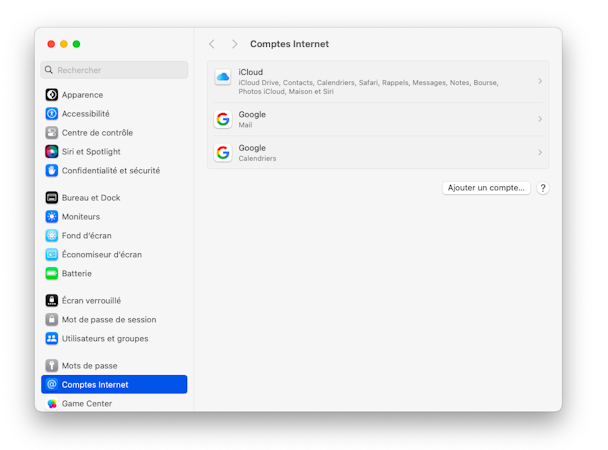The height and width of the screenshot is (450, 608).
Task: Focus the Rechercher search field
Action: click(x=114, y=70)
